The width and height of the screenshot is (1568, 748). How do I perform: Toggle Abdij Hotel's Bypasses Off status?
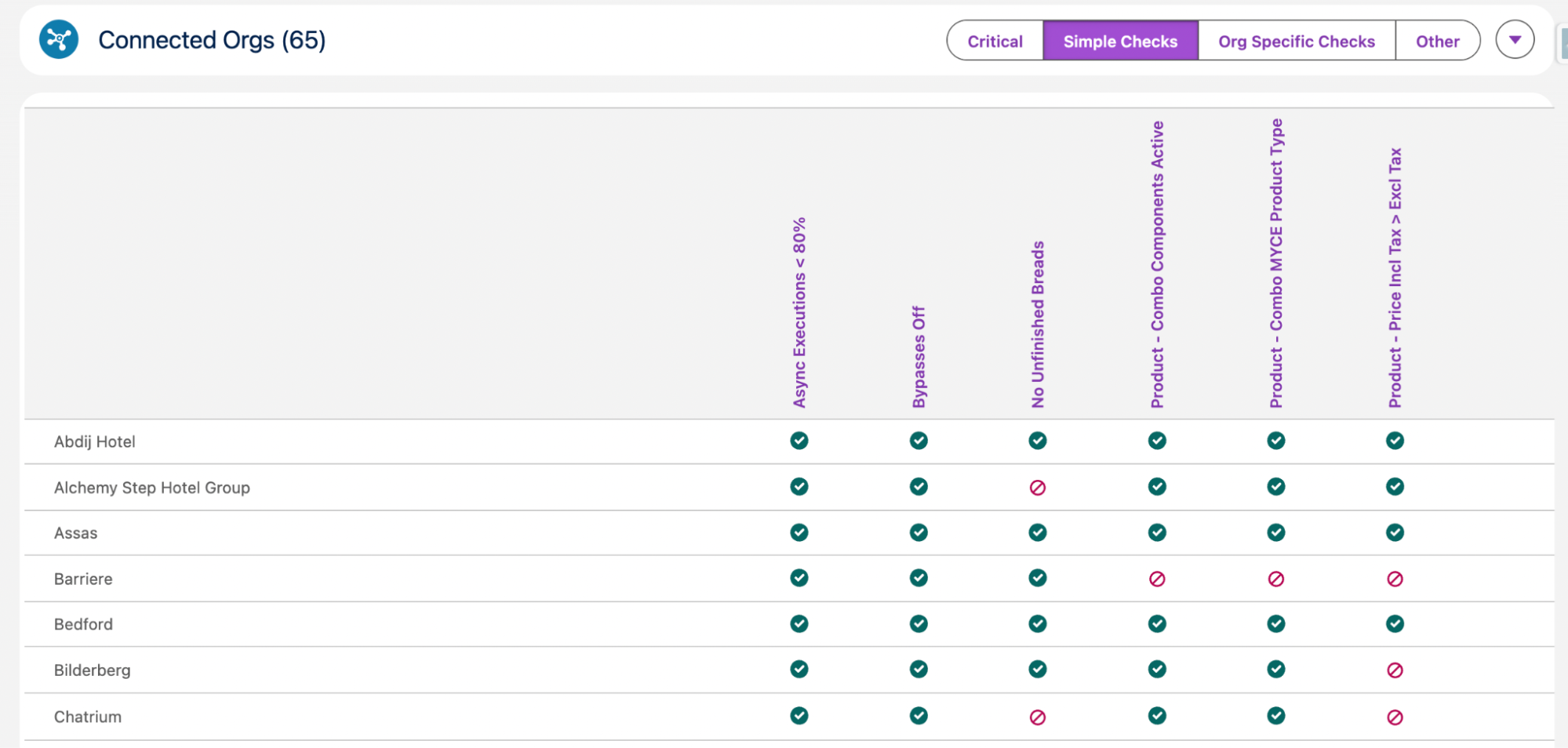pos(919,441)
